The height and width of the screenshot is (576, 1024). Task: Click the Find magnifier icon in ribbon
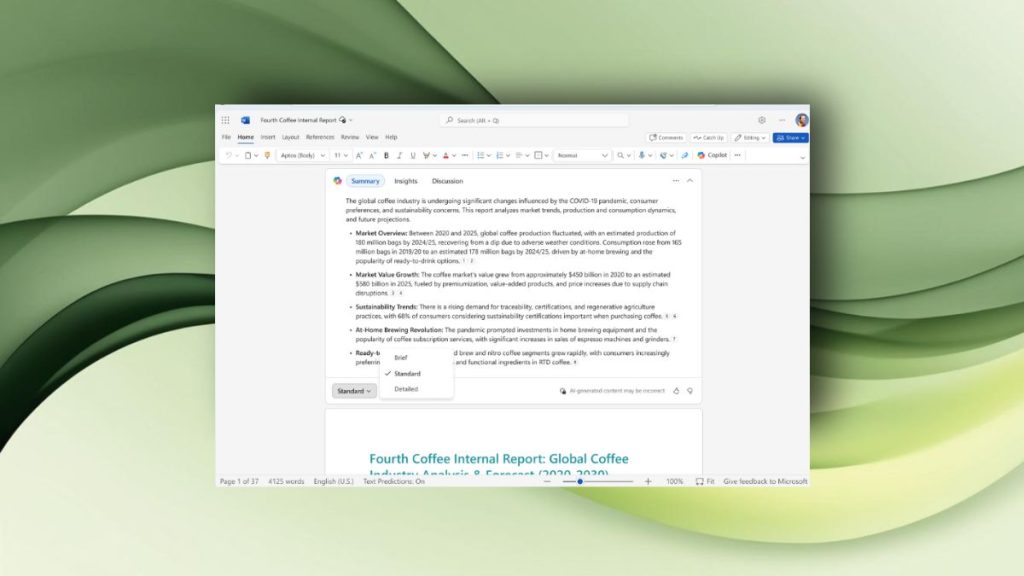point(620,155)
